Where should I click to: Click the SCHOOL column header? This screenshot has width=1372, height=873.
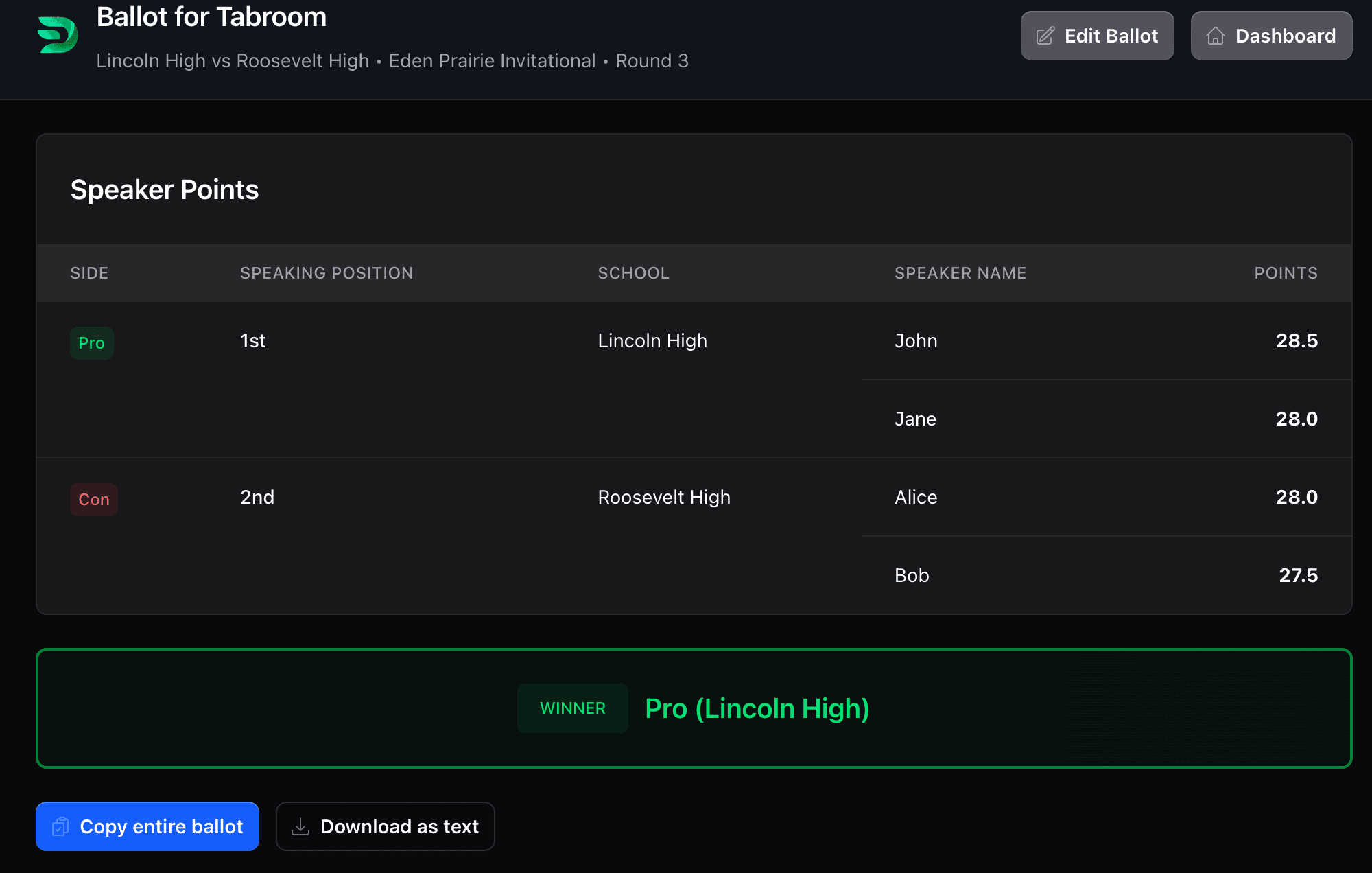coord(633,273)
